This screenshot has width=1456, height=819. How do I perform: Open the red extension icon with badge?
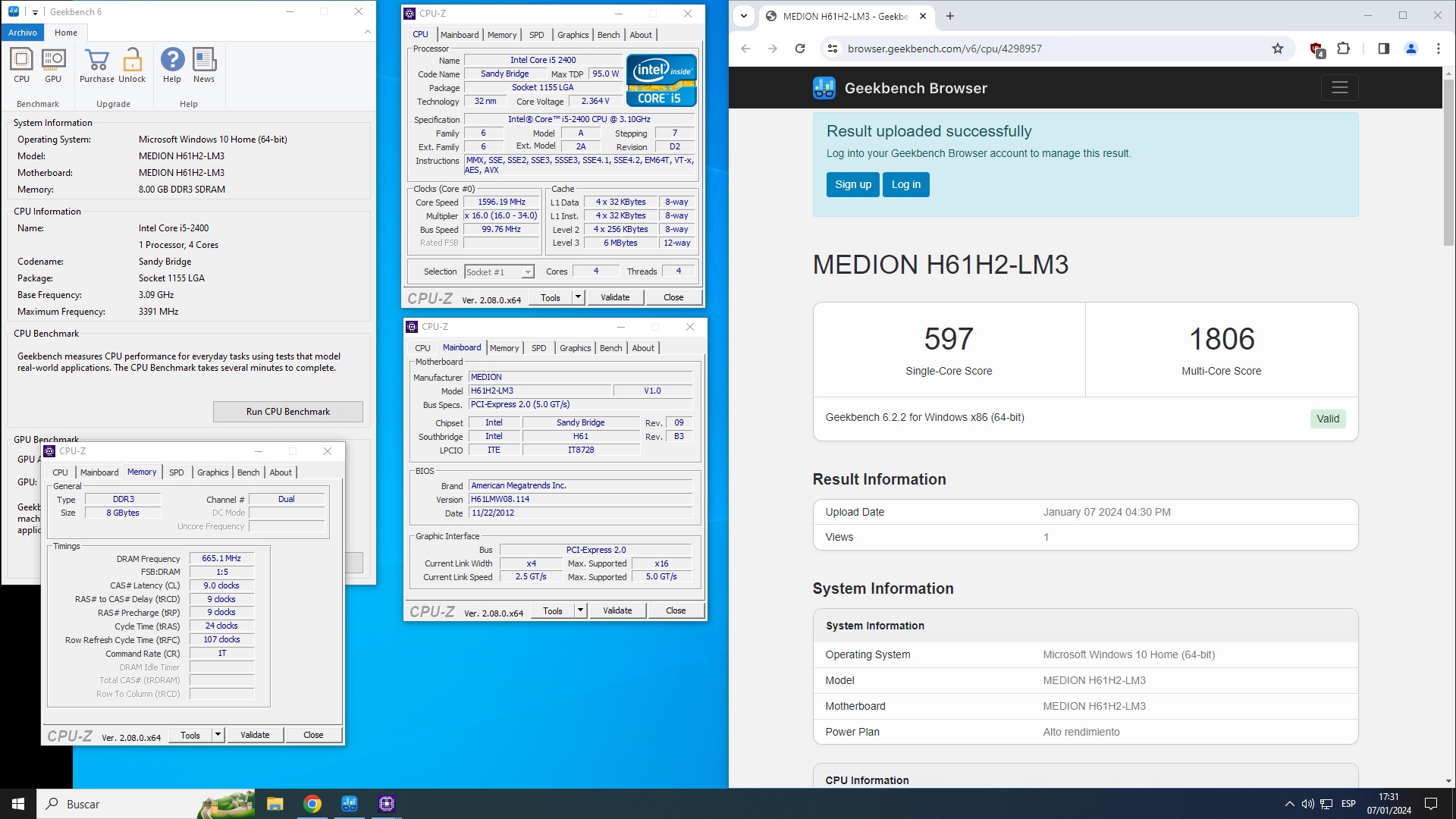1317,49
